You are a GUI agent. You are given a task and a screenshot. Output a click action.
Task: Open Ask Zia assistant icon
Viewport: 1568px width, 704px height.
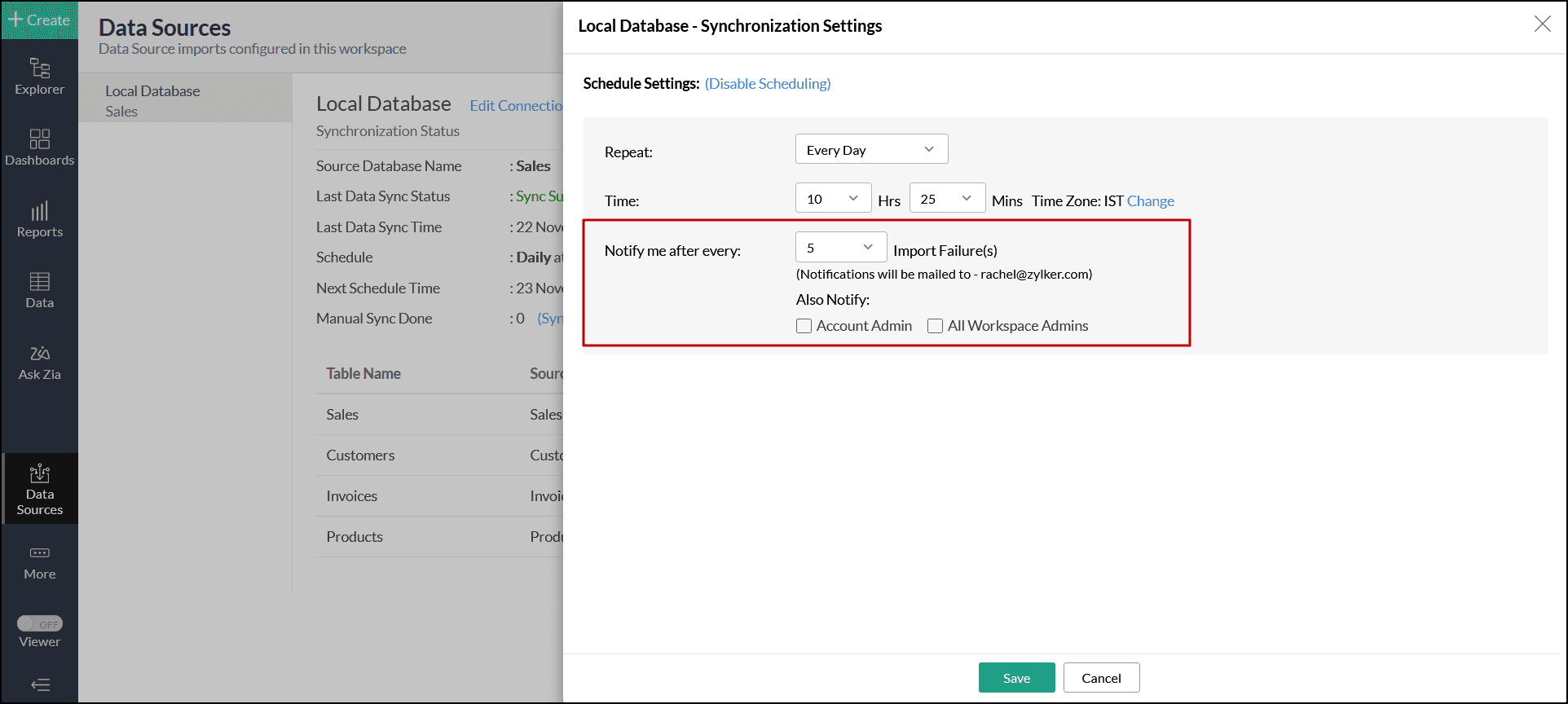(39, 362)
